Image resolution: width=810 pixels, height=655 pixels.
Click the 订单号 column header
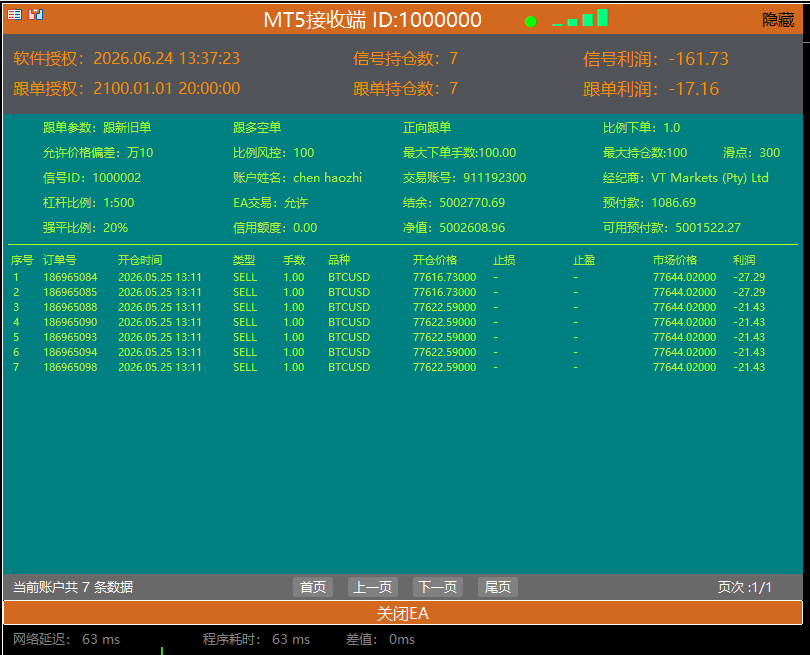pyautogui.click(x=59, y=260)
